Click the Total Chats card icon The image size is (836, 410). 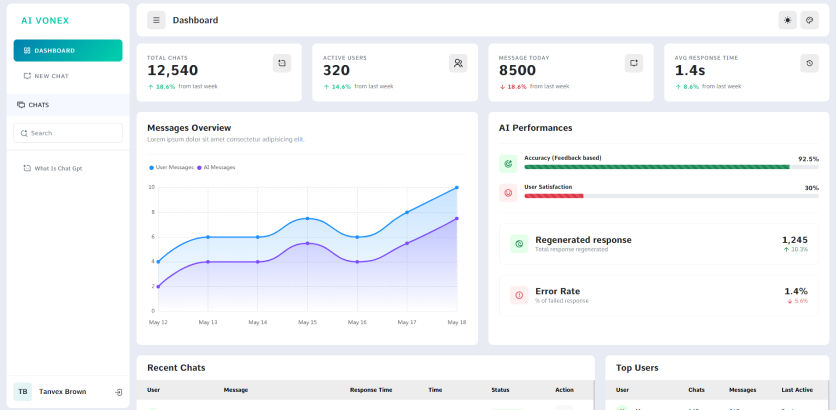(282, 63)
